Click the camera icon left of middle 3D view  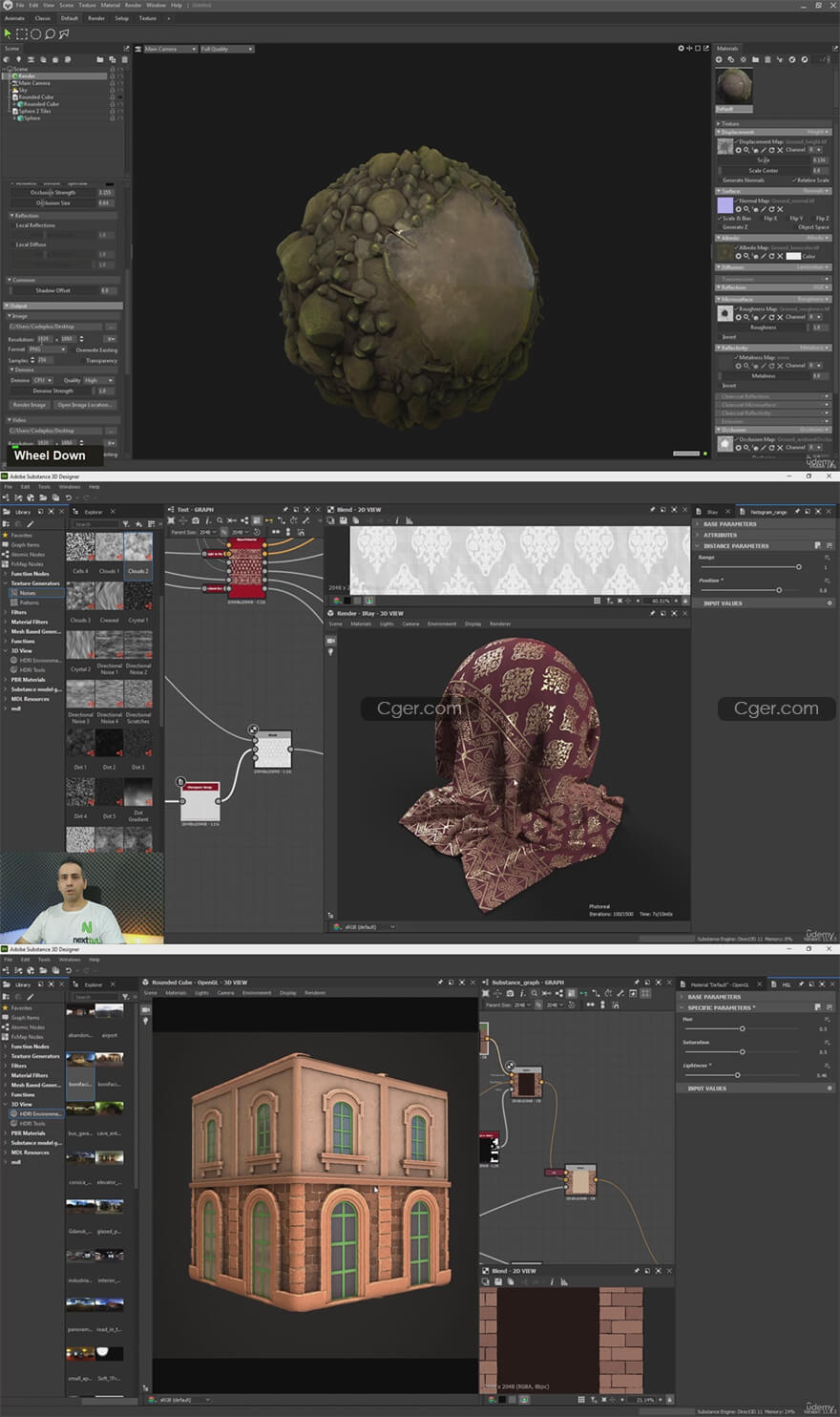click(x=331, y=641)
